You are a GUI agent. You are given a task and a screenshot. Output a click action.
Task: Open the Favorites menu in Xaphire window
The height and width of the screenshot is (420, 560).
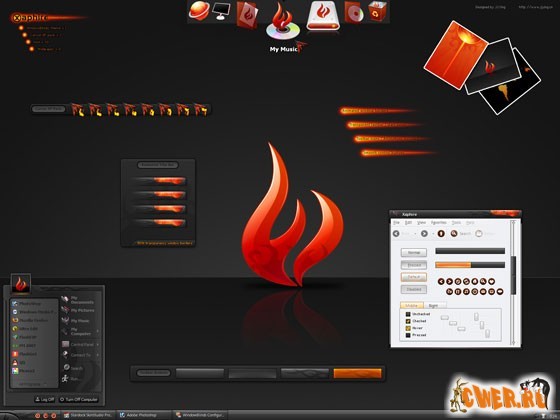439,222
